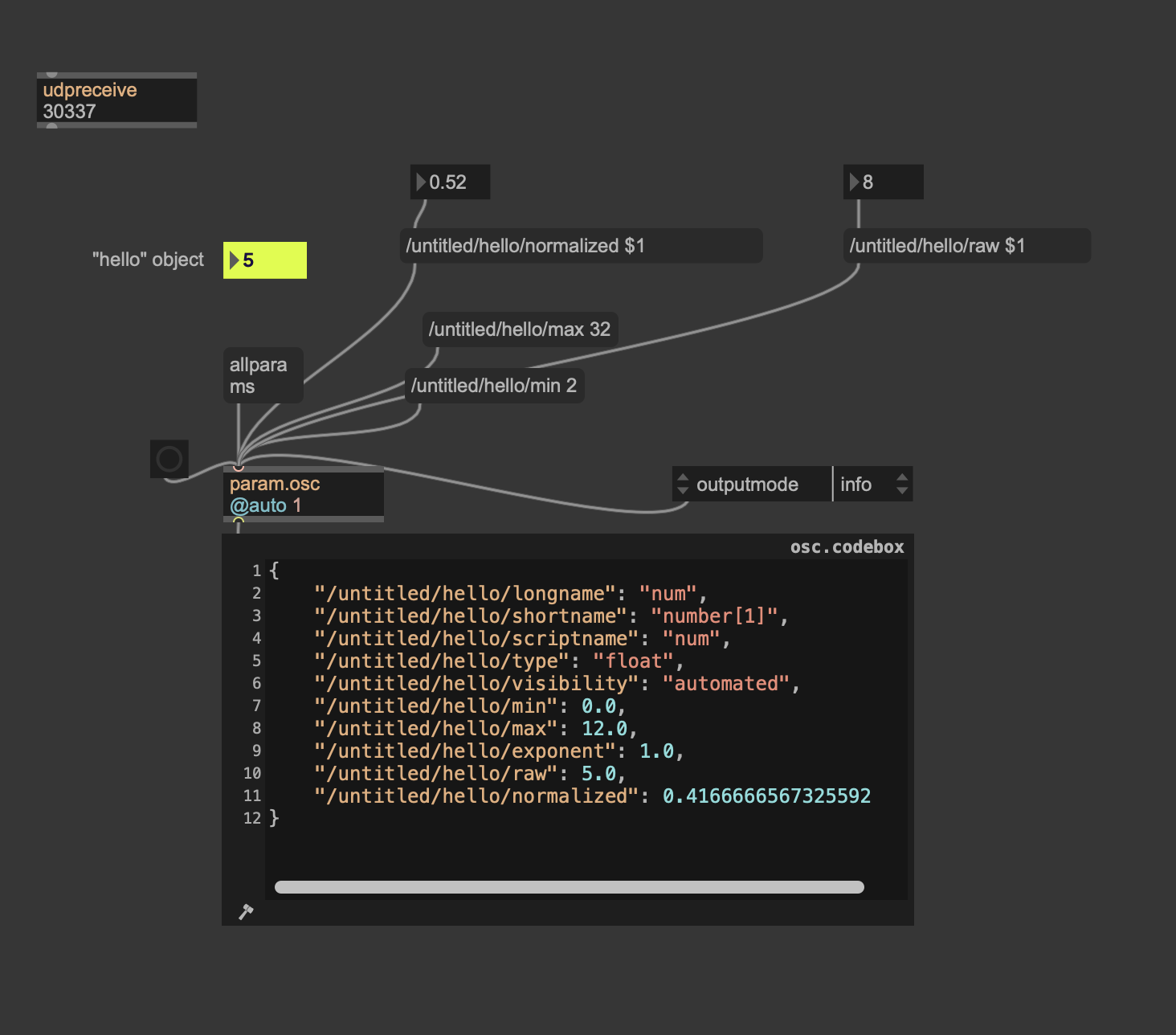Select the param.osc @auto 1 object
This screenshot has width=1176, height=1035.
coord(303,494)
